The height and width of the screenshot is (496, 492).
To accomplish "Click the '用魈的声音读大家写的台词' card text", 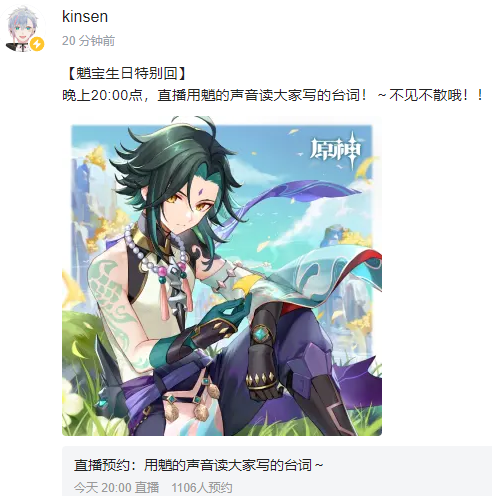I will [228, 465].
